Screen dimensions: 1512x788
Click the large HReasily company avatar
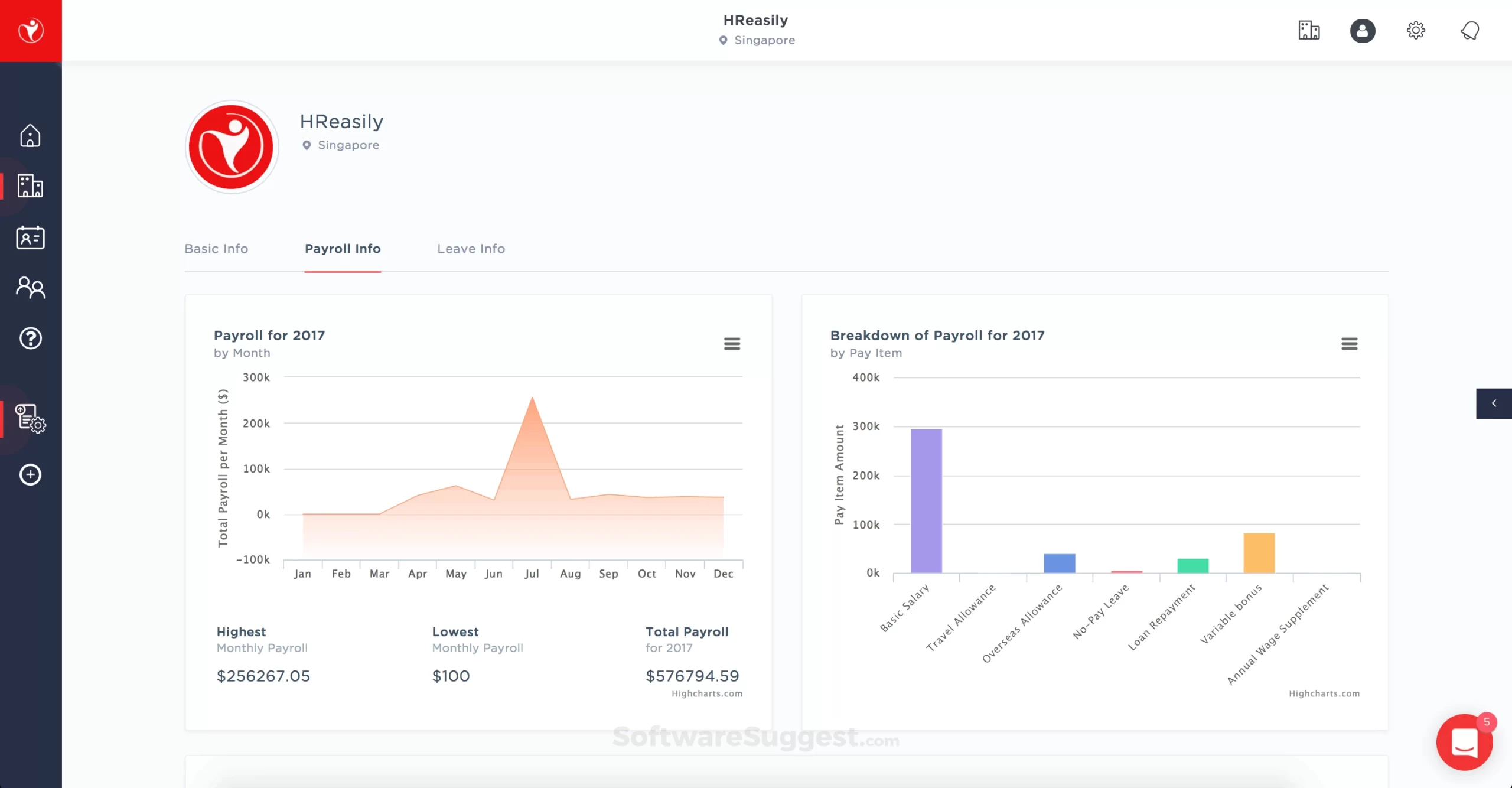[x=232, y=147]
